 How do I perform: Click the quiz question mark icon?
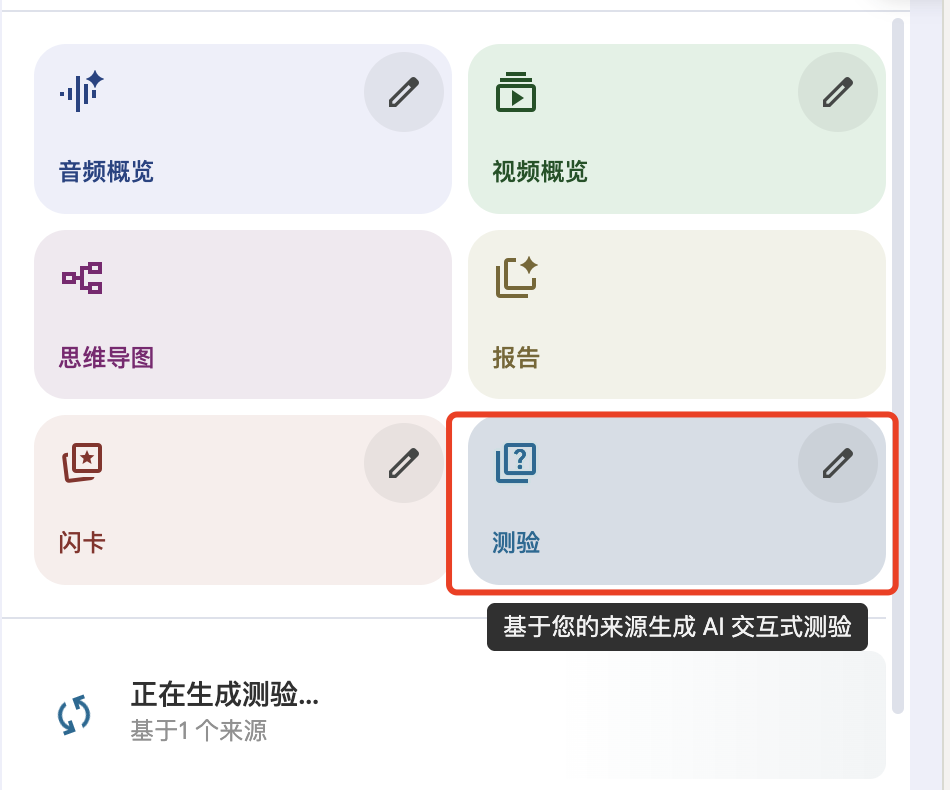[x=516, y=463]
